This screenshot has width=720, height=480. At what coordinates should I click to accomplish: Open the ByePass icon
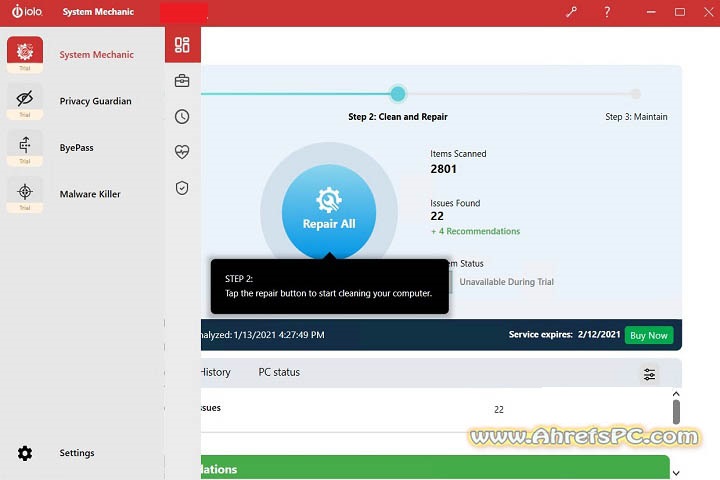[25, 144]
